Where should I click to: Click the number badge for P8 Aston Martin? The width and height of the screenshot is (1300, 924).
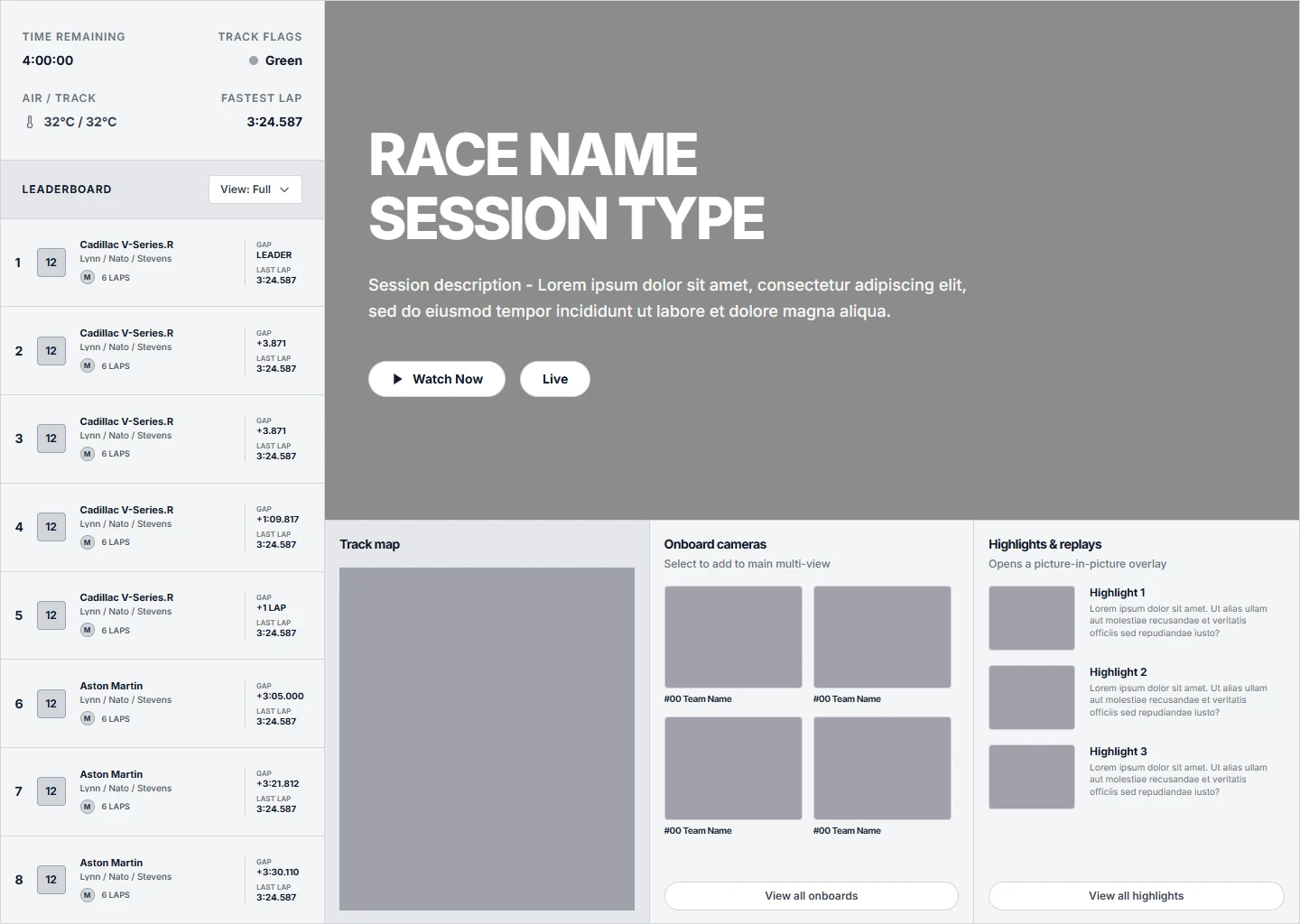[51, 880]
